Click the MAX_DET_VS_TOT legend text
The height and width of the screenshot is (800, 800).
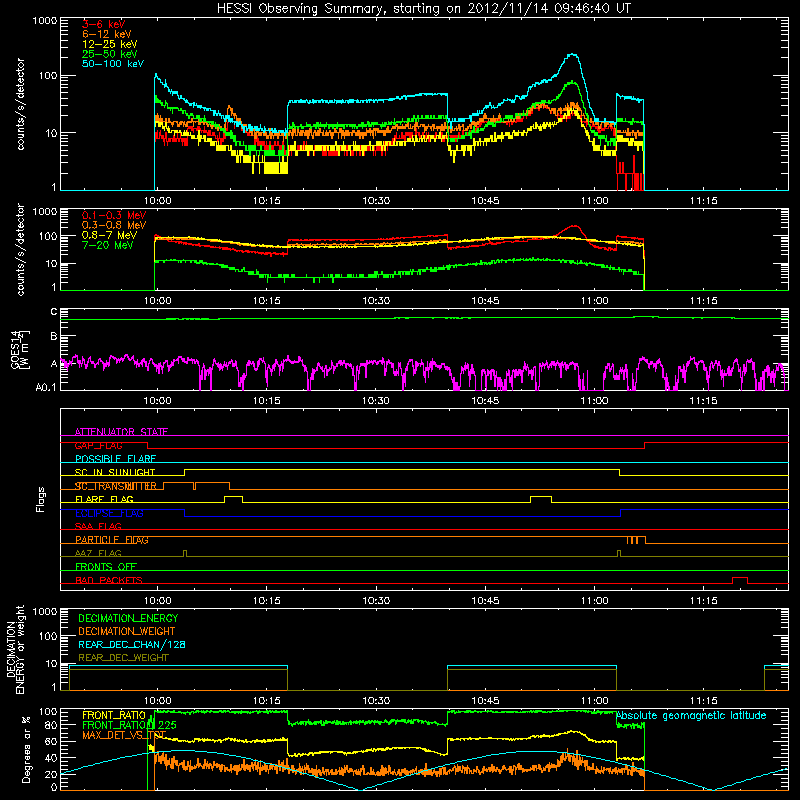coord(124,735)
